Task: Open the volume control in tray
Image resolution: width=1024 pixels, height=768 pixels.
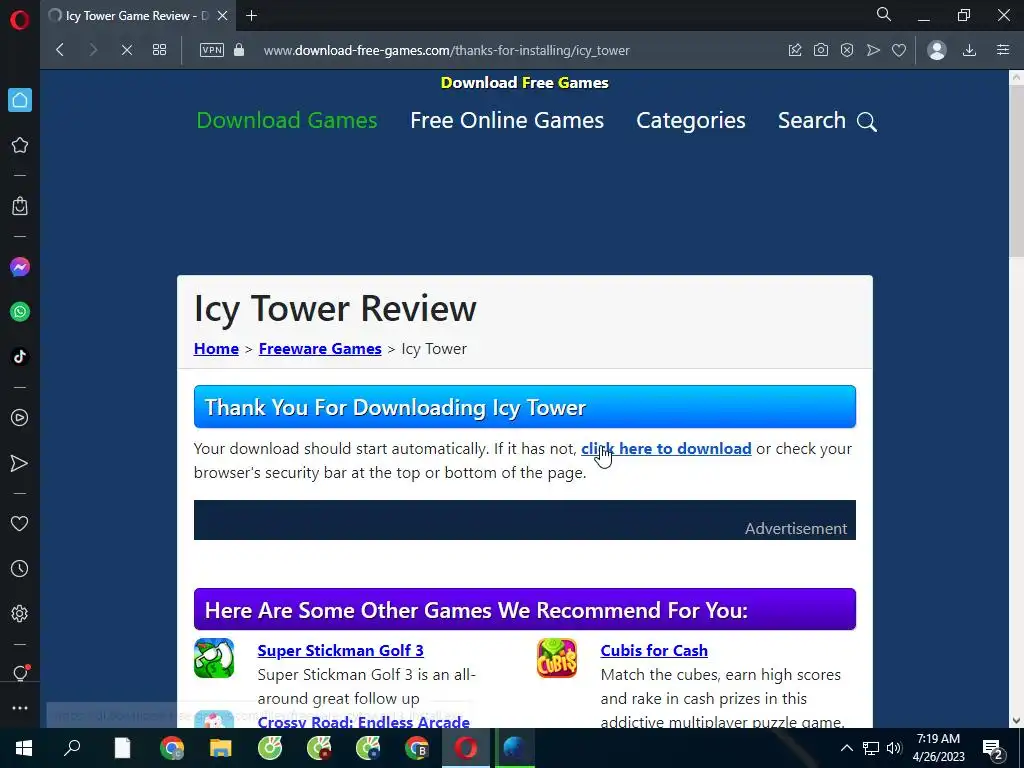Action: coord(894,748)
